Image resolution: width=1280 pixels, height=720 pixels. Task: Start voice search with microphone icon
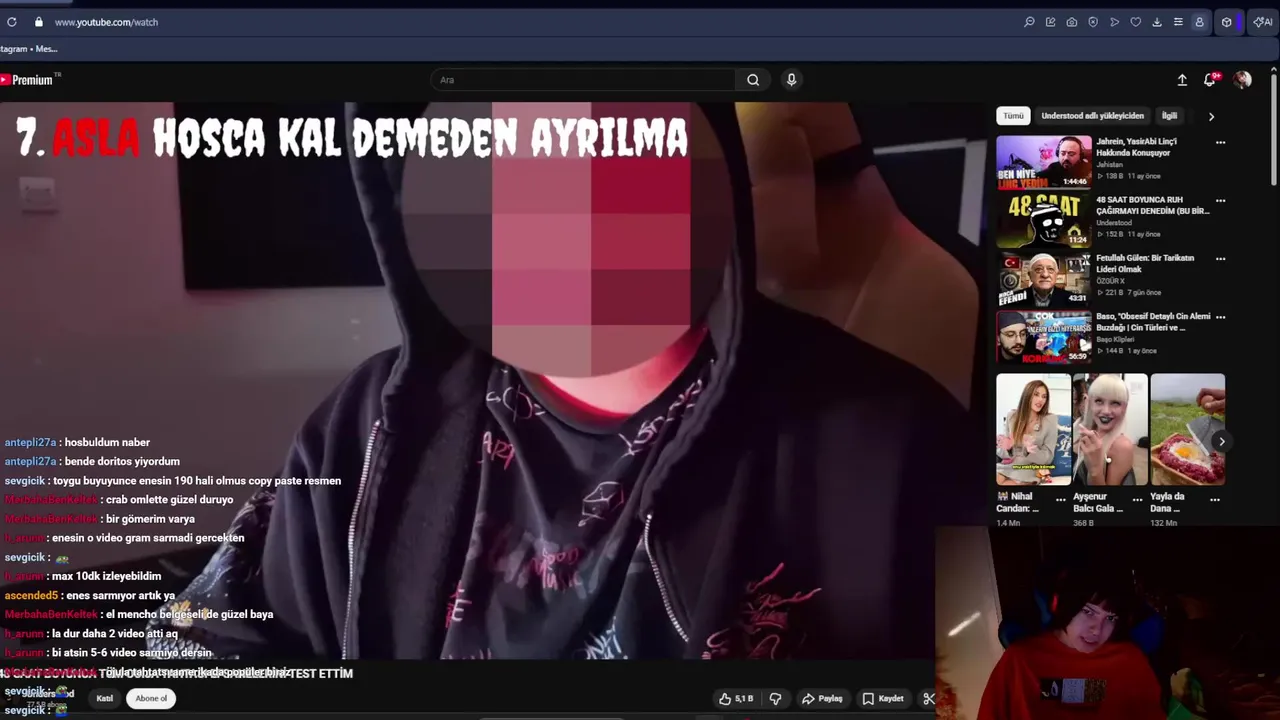pos(791,80)
